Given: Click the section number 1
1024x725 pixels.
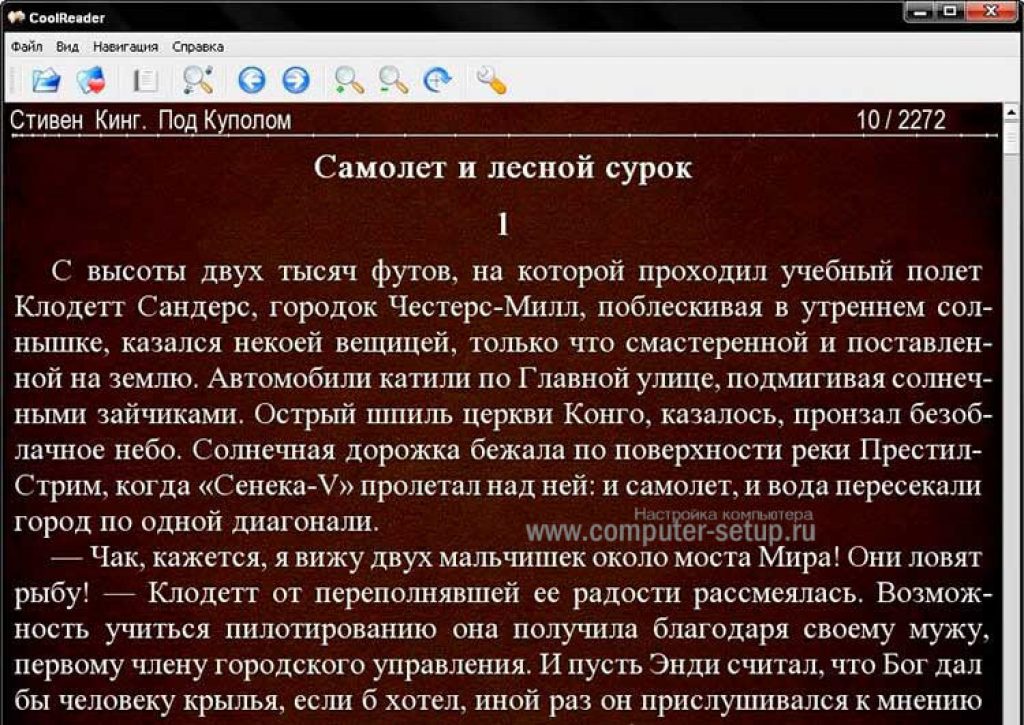Looking at the screenshot, I should pos(503,225).
